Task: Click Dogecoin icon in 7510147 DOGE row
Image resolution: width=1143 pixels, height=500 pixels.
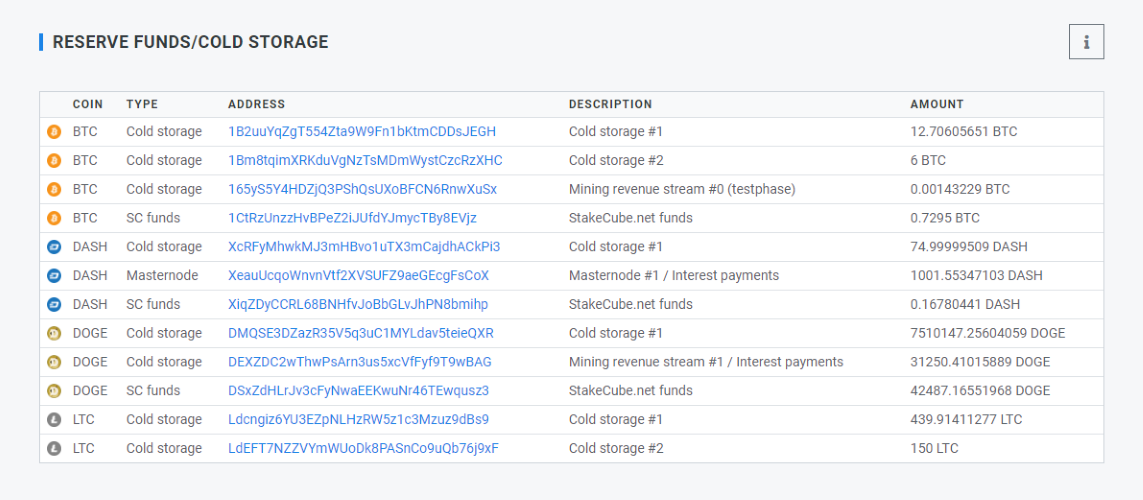Action: coord(54,333)
